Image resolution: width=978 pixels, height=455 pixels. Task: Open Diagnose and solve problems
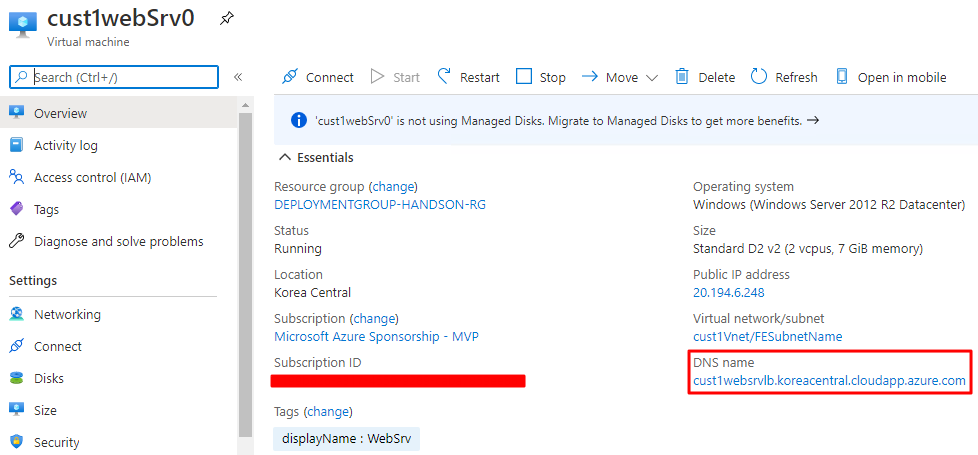tap(119, 241)
